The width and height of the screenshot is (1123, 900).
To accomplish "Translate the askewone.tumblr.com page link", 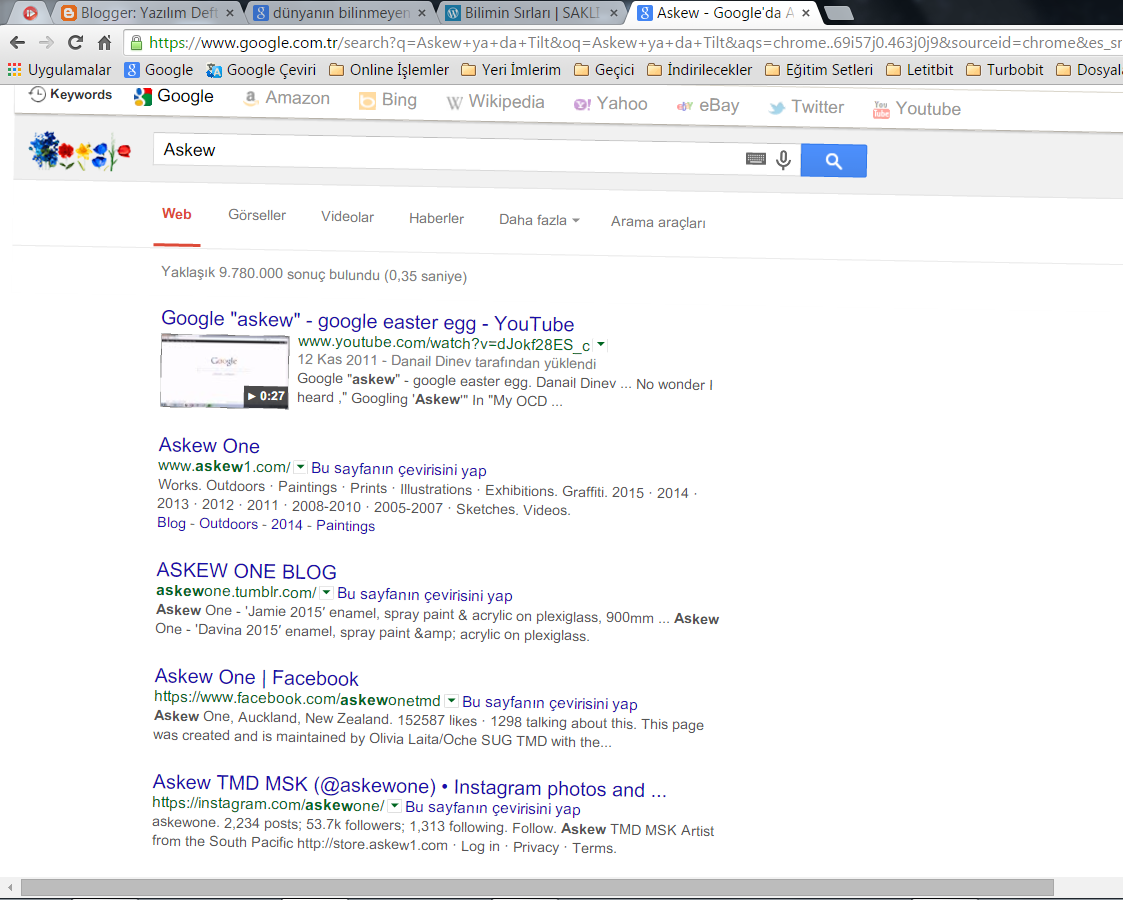I will point(425,595).
